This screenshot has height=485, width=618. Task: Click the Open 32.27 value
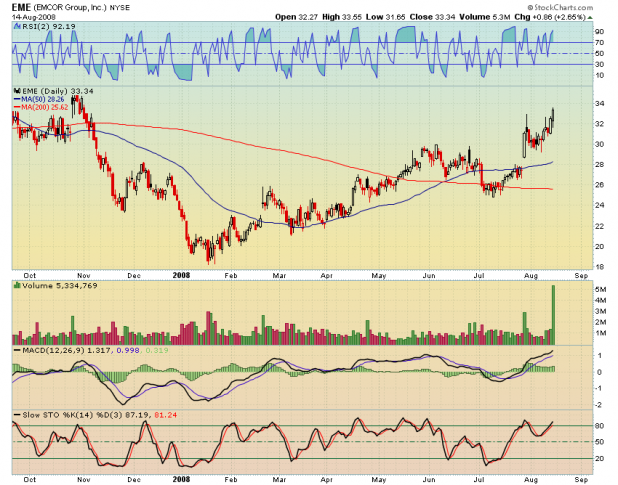coord(296,17)
